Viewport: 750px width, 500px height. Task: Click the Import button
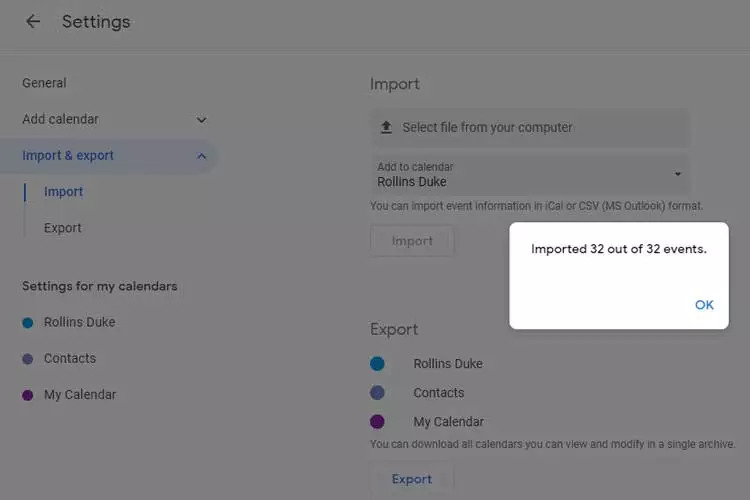pyautogui.click(x=412, y=241)
